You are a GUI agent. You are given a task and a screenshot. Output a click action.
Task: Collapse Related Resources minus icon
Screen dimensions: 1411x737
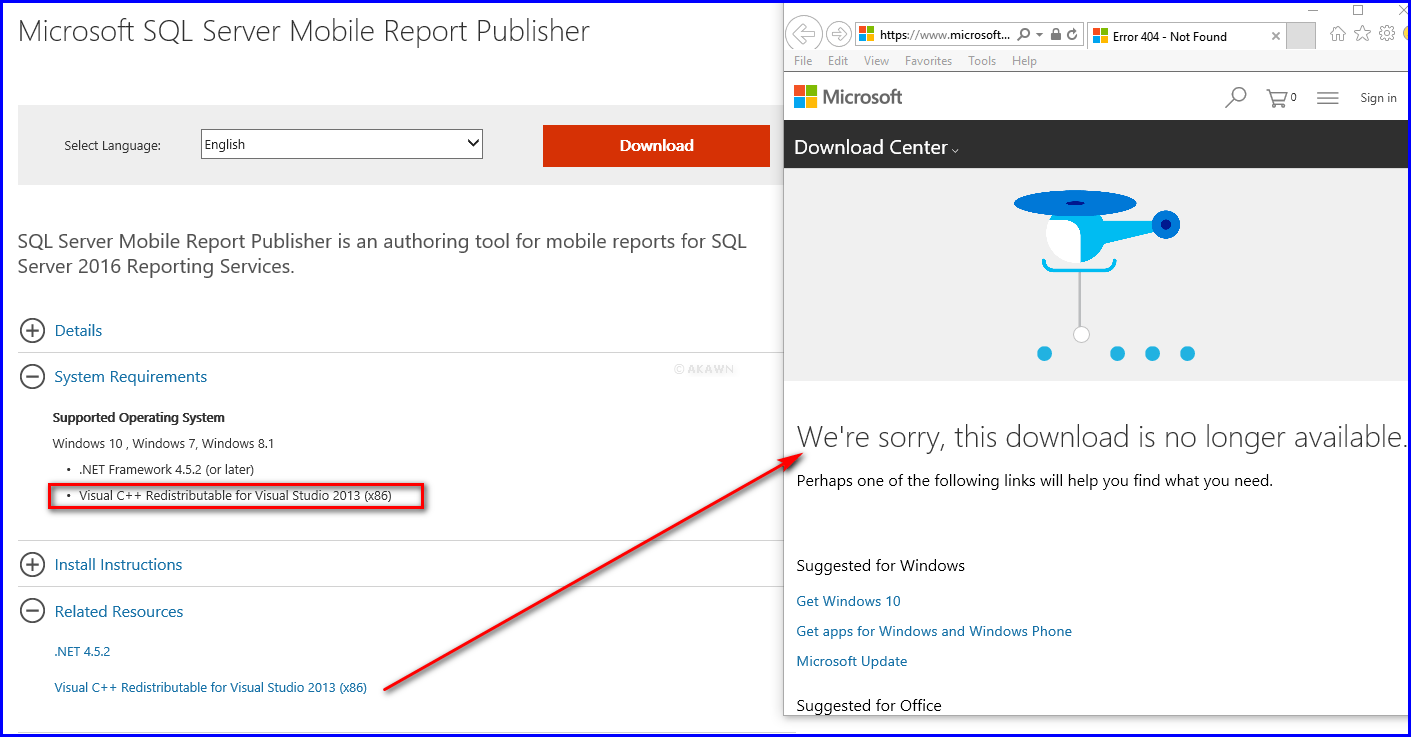point(33,611)
